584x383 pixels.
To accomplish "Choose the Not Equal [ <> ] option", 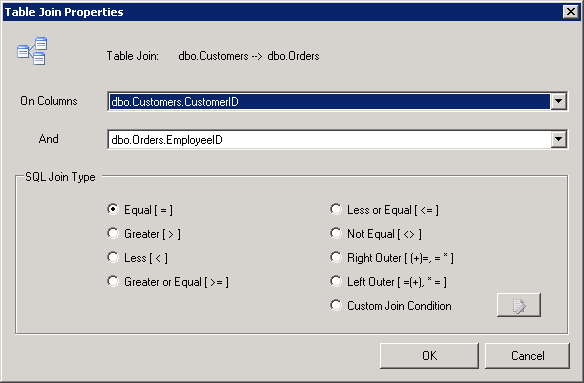I will coord(336,234).
